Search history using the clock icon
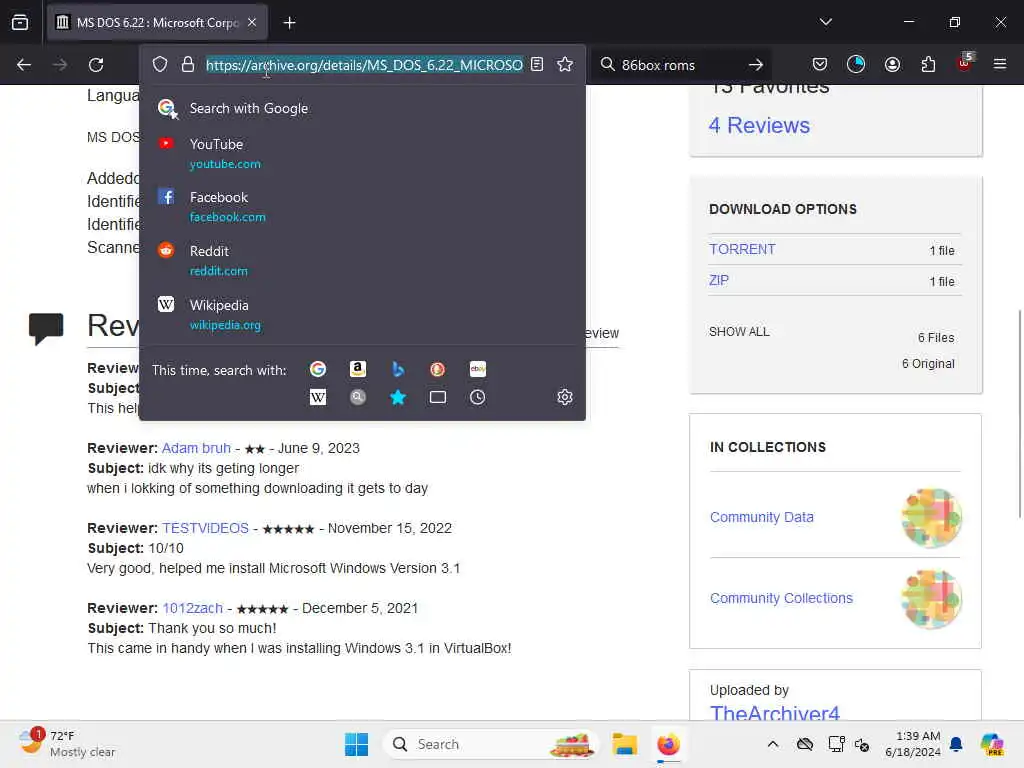 tap(477, 397)
